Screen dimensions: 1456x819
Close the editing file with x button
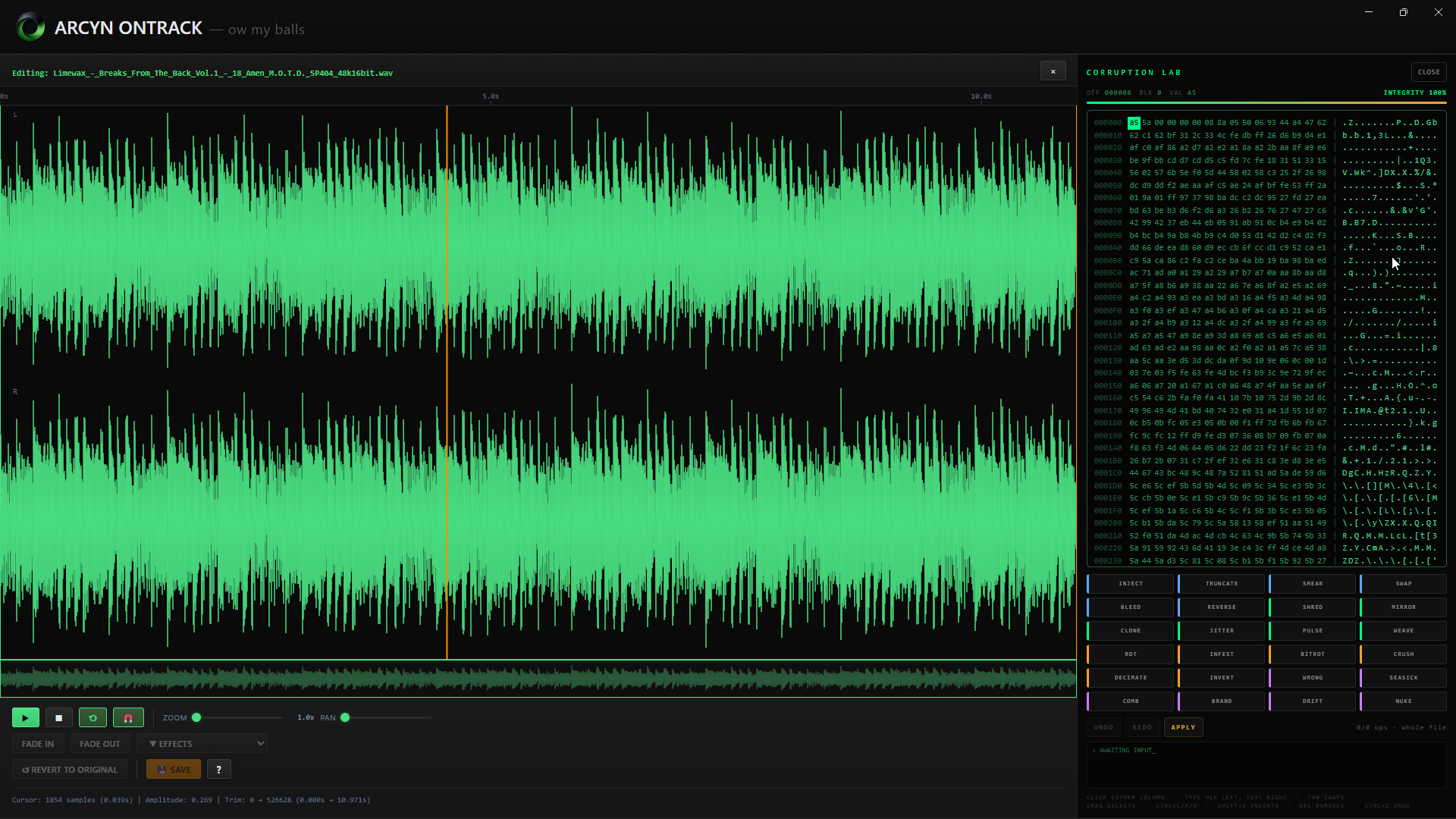click(x=1053, y=71)
